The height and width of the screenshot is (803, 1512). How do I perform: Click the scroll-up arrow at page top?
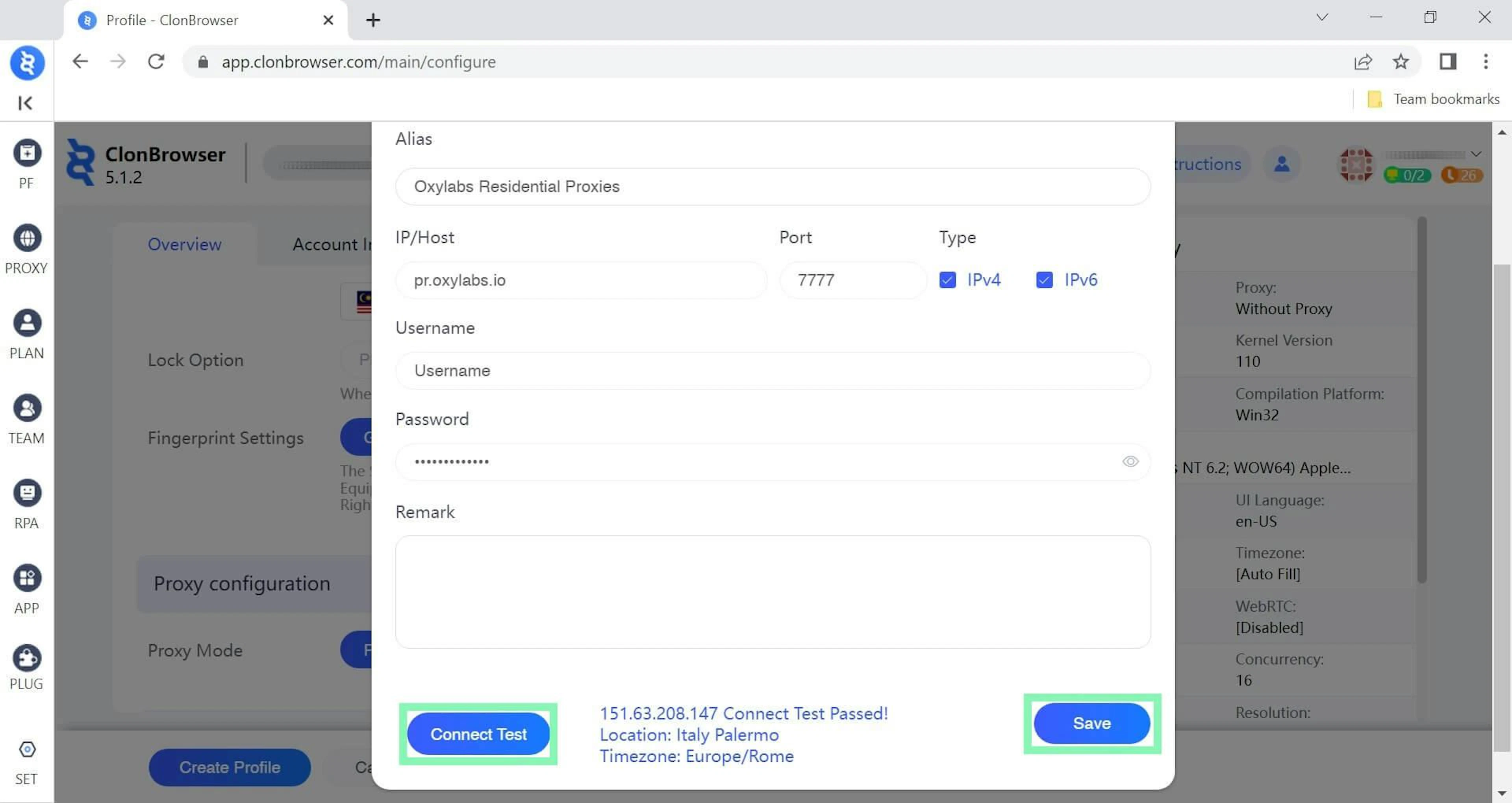click(1501, 132)
